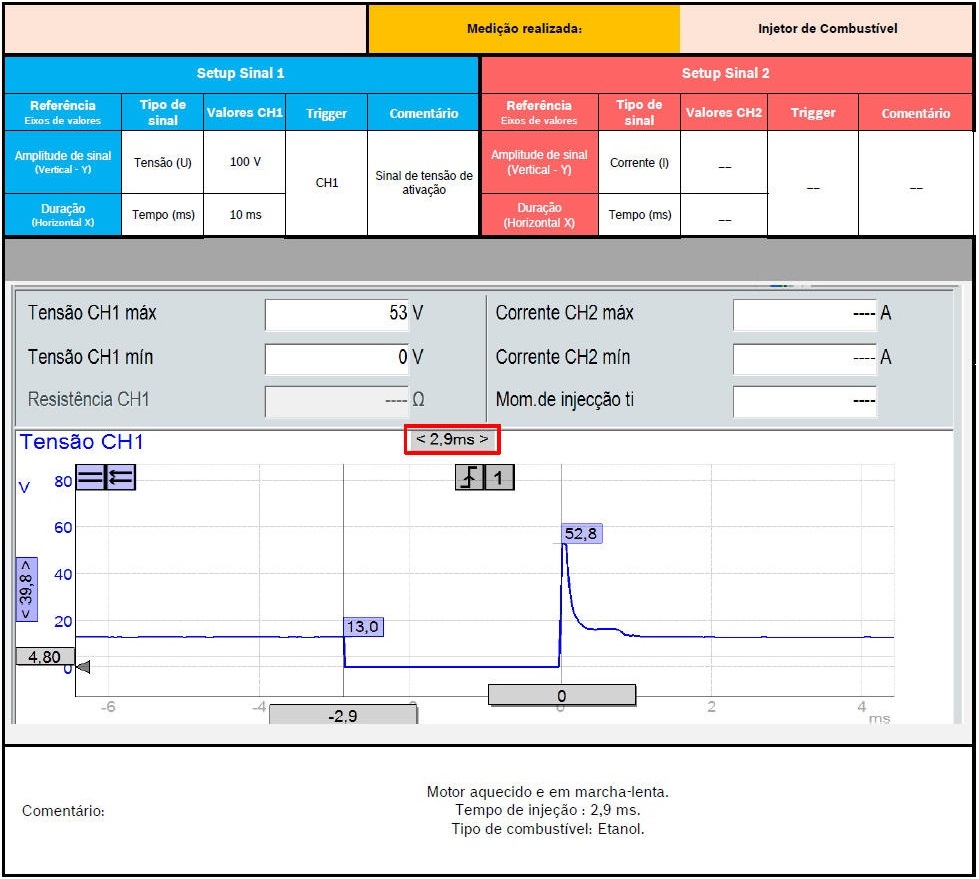Select the -2,9 time cursor handle
The image size is (979, 879).
[343, 715]
